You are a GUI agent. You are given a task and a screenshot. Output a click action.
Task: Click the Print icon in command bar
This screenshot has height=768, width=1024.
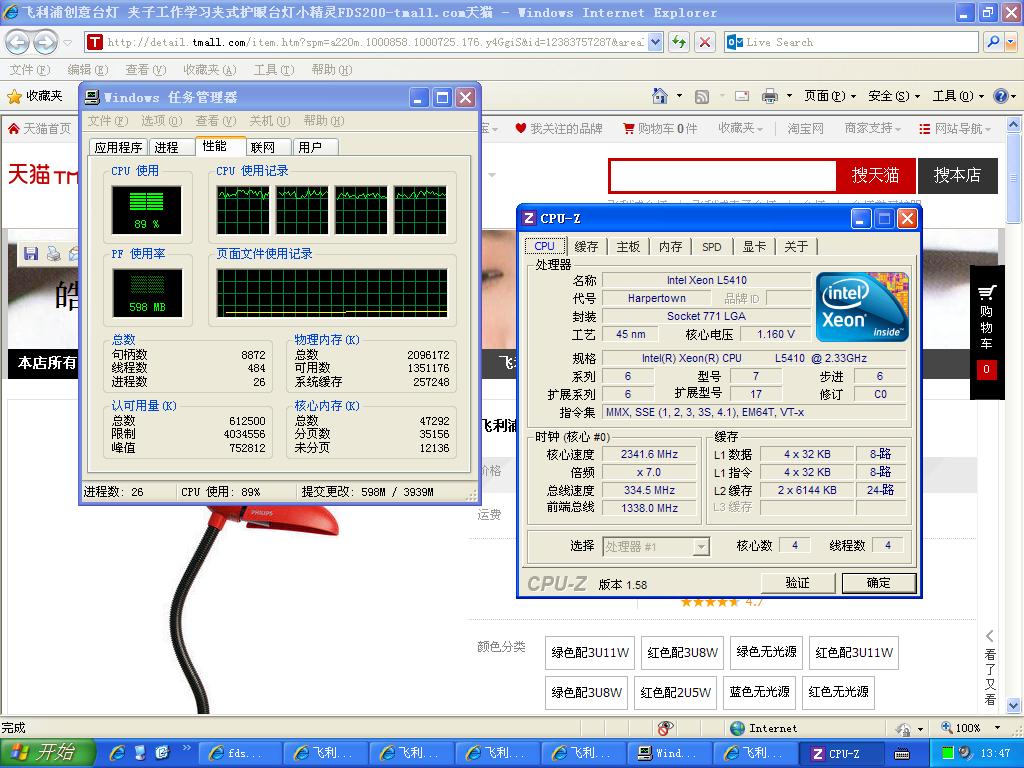(x=770, y=97)
